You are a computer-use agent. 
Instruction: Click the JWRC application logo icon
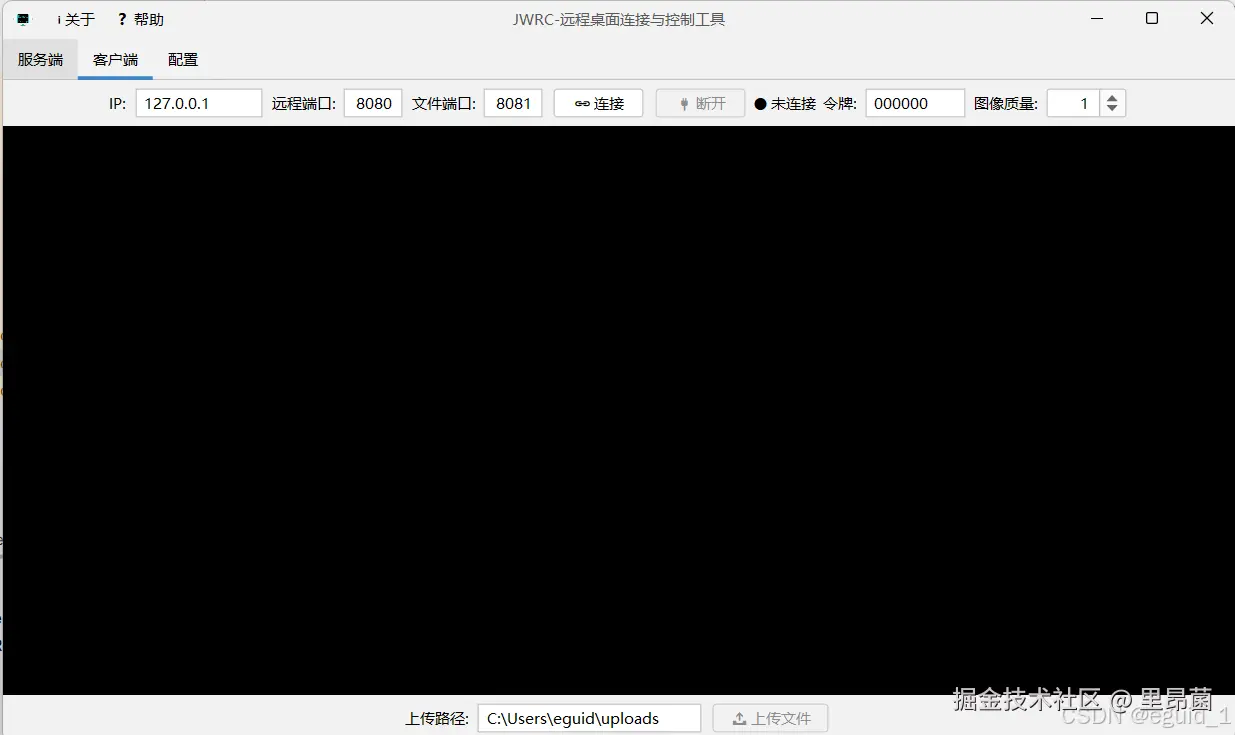tap(22, 18)
